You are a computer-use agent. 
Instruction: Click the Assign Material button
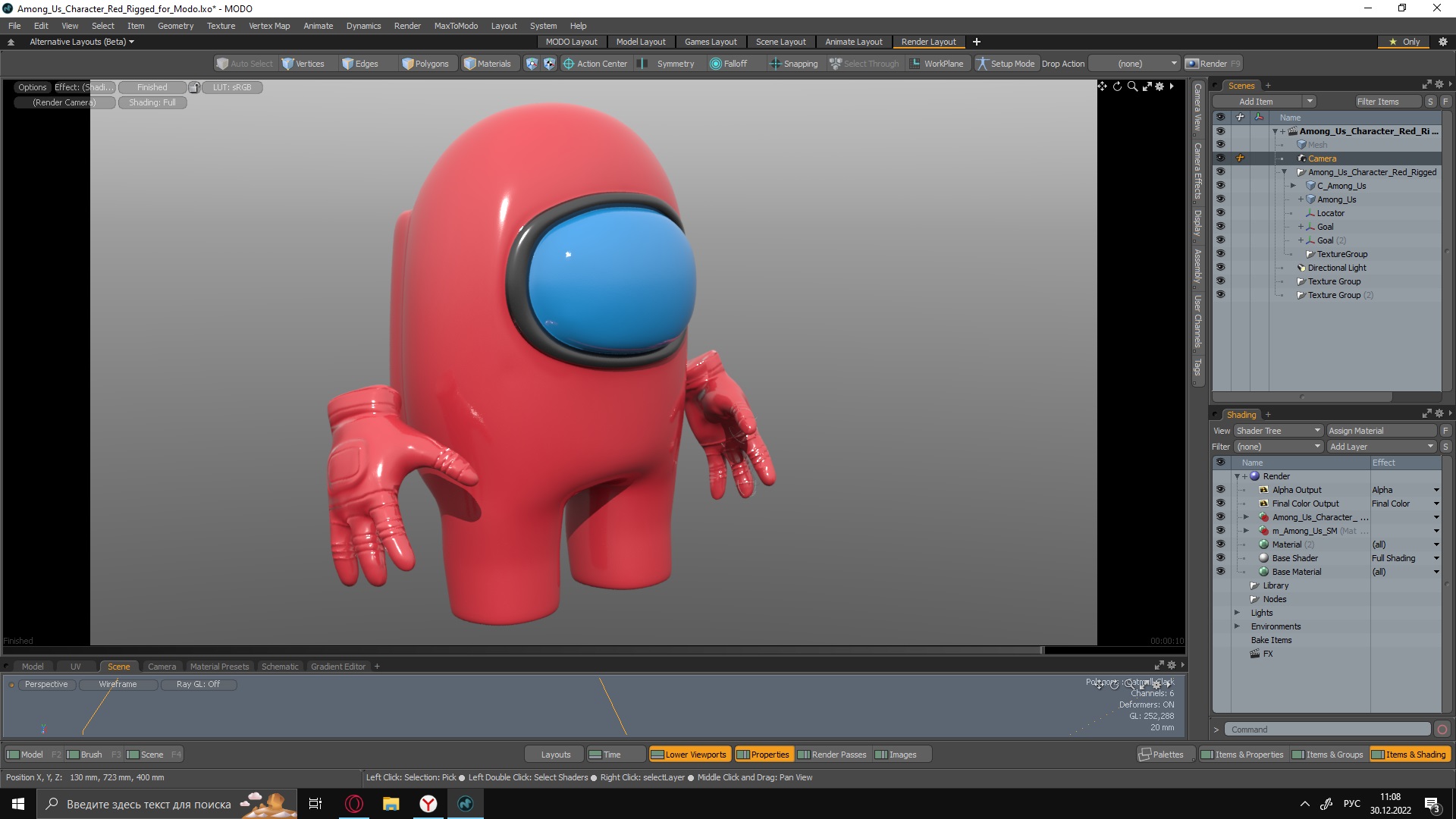[x=1382, y=431]
